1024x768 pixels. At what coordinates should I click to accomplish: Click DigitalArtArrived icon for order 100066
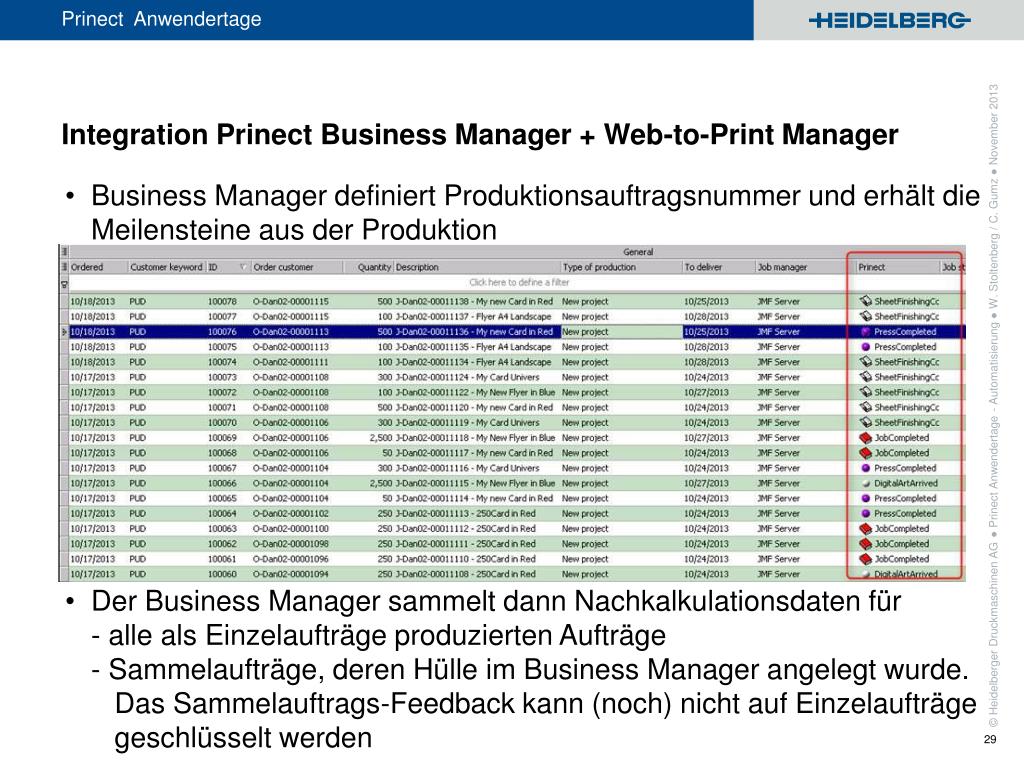pos(865,483)
